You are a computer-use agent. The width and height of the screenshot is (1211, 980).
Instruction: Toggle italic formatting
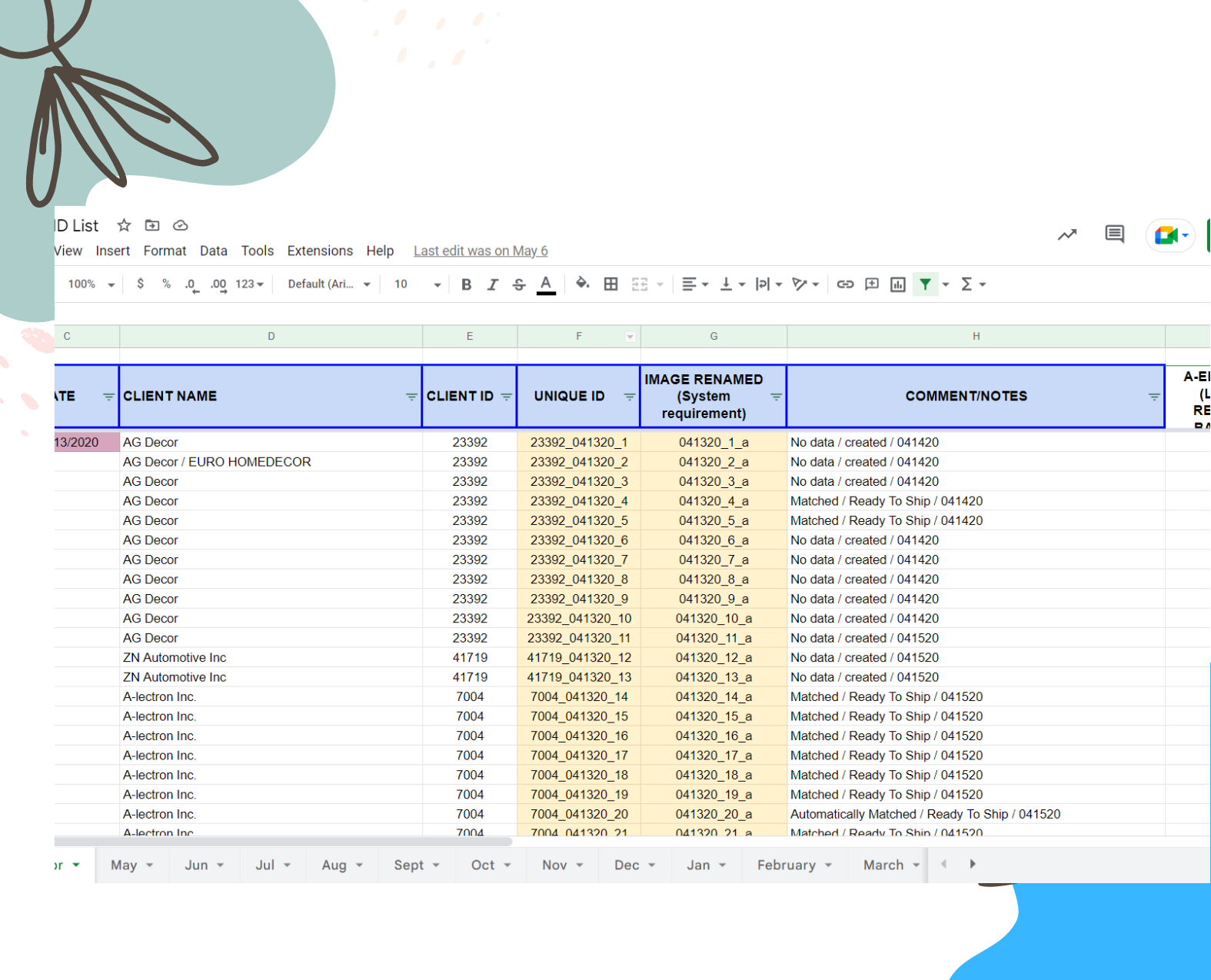[x=493, y=284]
